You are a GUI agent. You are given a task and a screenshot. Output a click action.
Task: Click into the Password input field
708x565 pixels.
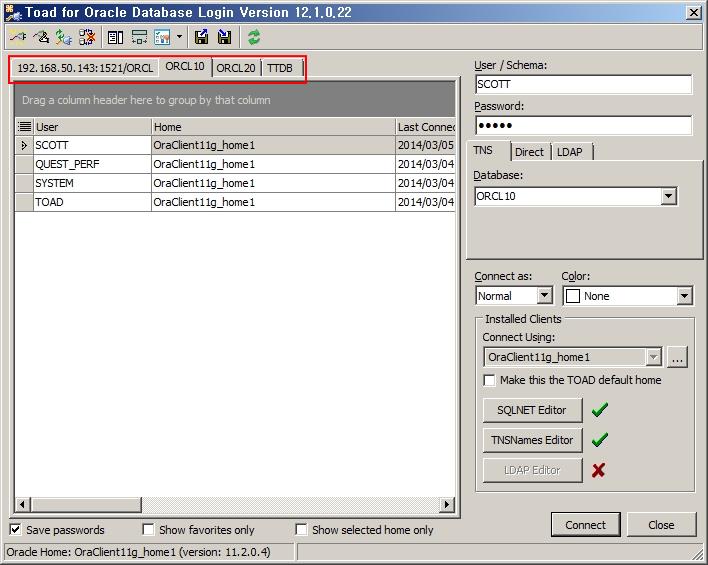point(583,126)
